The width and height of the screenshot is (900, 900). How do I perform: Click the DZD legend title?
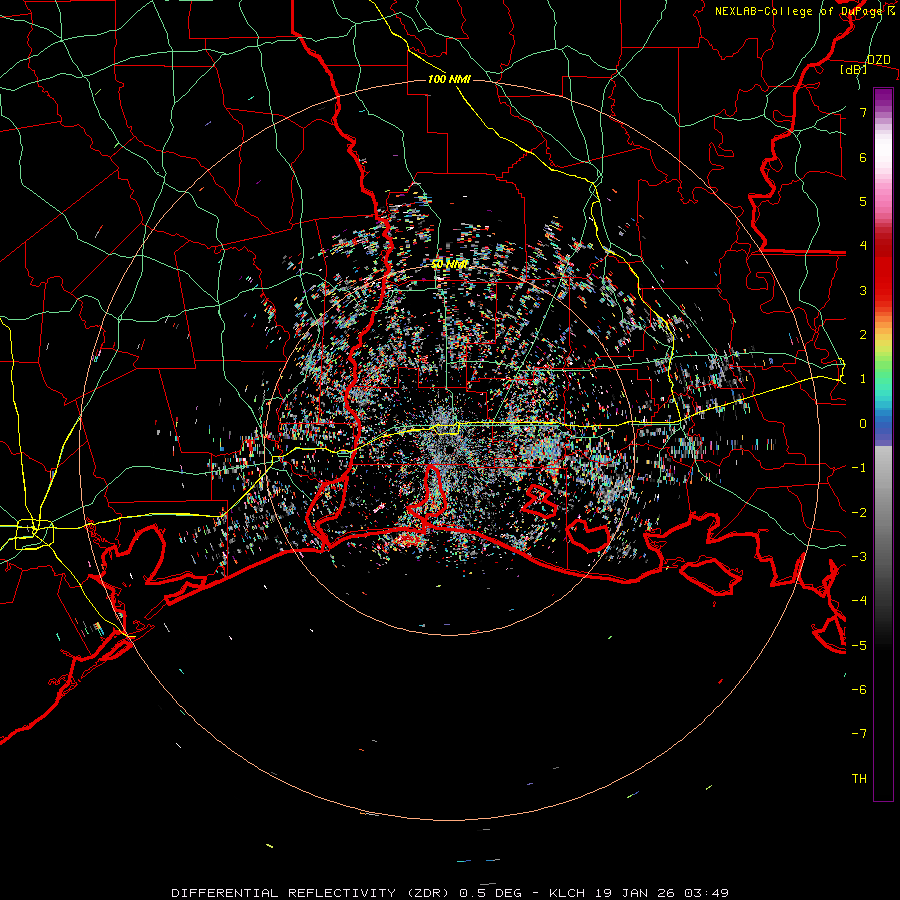[879, 60]
